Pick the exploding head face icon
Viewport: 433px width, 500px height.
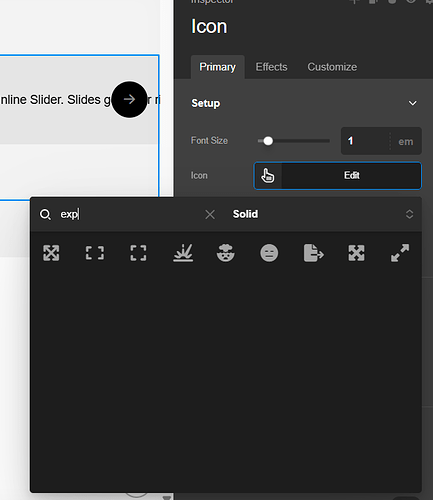coord(226,253)
